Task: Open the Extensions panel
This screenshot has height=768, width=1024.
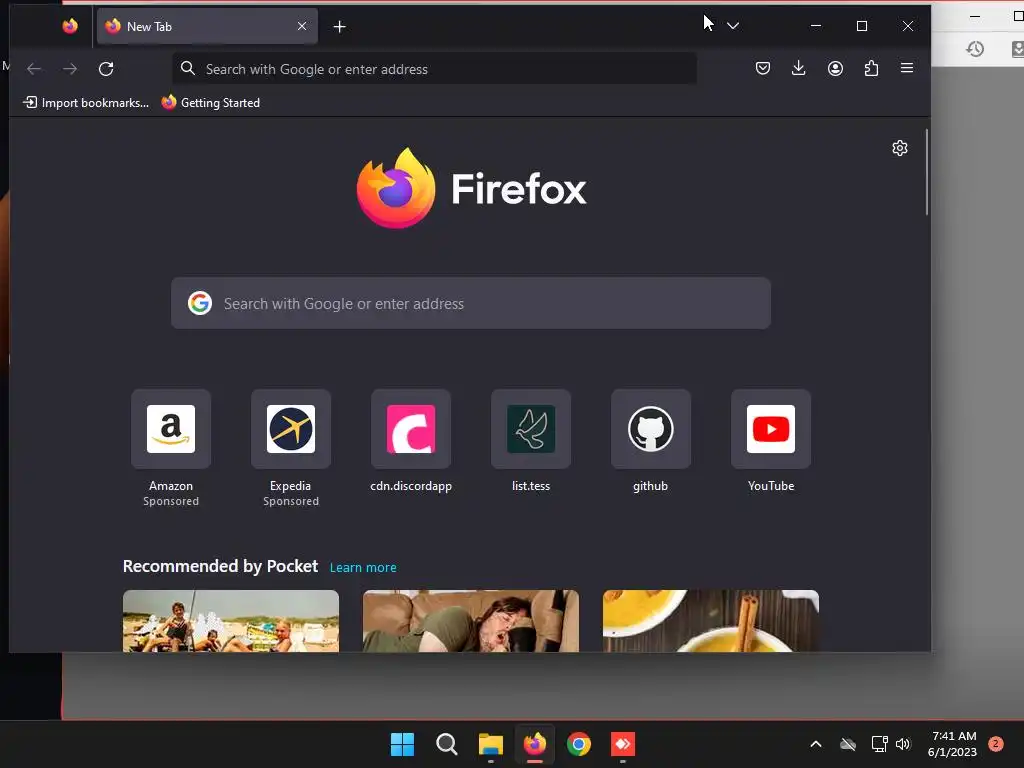Action: pos(871,68)
